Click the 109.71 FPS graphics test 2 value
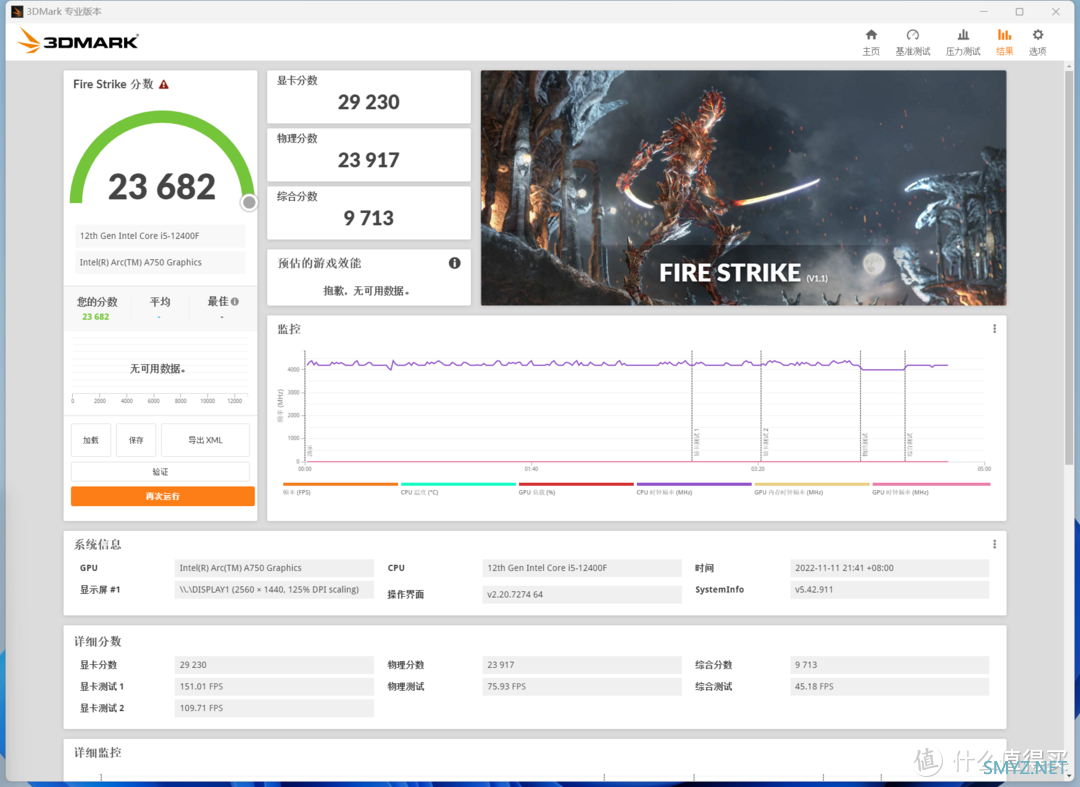 [274, 708]
